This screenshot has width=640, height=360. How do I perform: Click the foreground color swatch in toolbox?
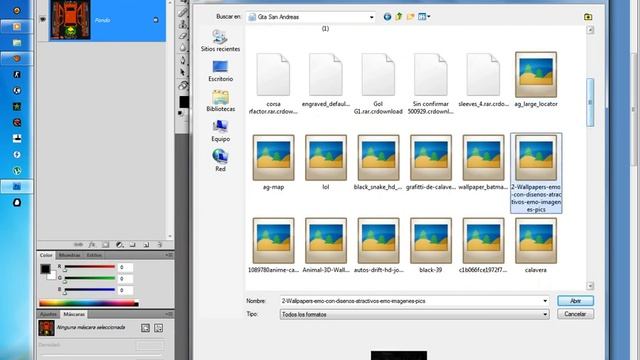[x=184, y=102]
